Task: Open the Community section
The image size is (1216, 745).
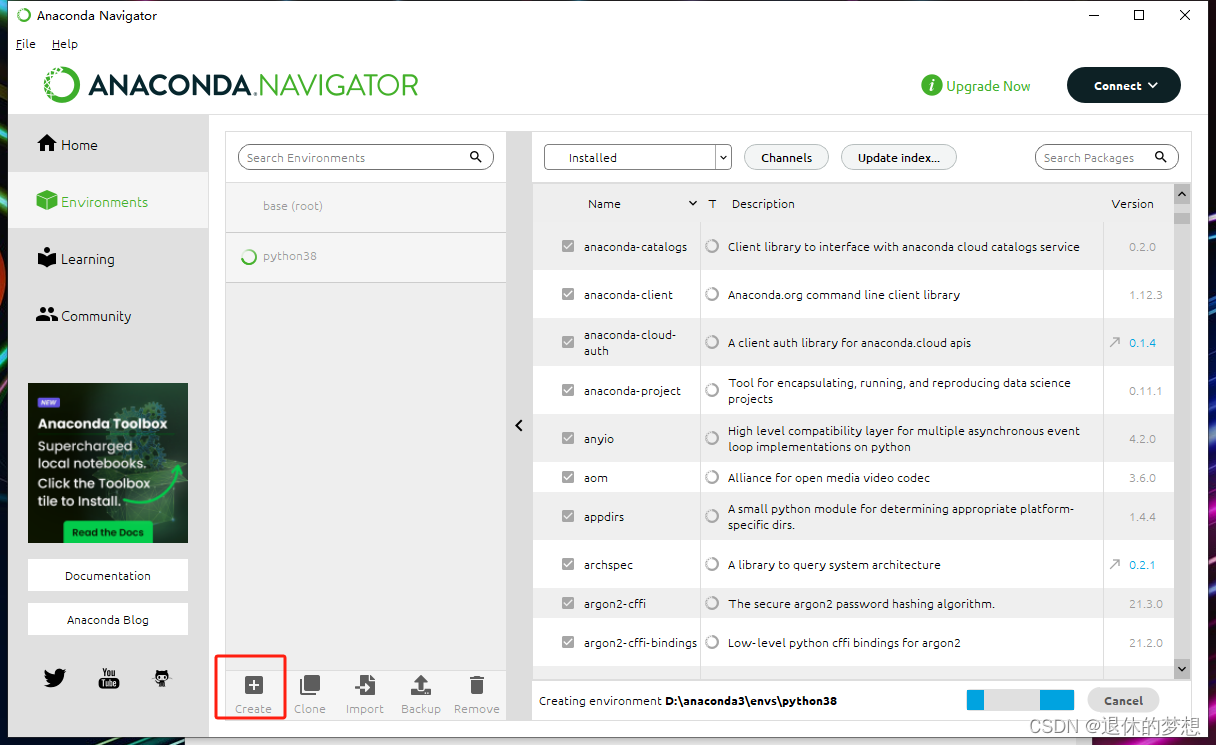Action: (x=108, y=315)
